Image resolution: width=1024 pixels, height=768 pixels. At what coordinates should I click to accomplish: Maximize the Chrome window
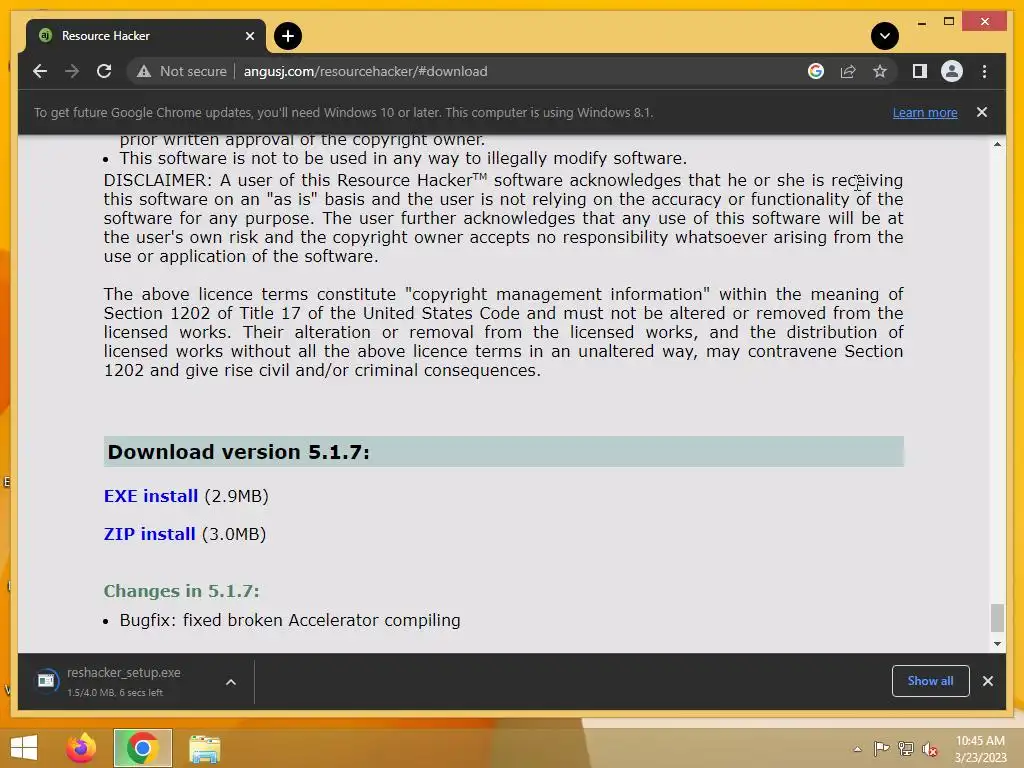[949, 22]
